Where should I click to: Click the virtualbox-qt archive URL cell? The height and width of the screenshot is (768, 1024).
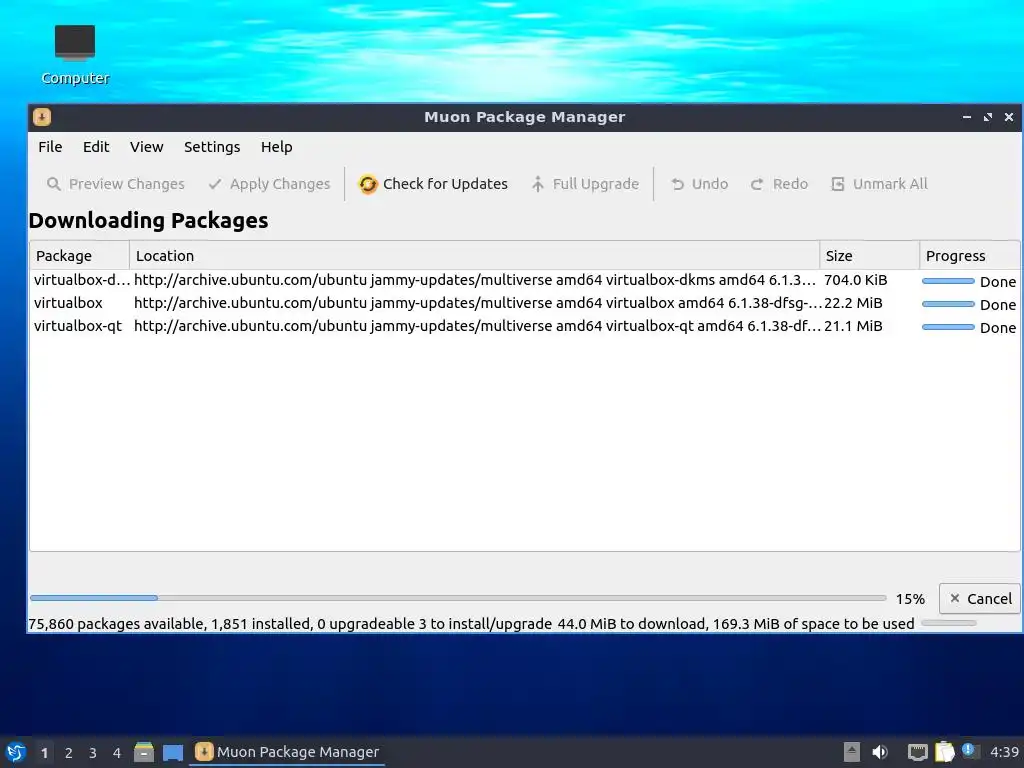tap(475, 326)
